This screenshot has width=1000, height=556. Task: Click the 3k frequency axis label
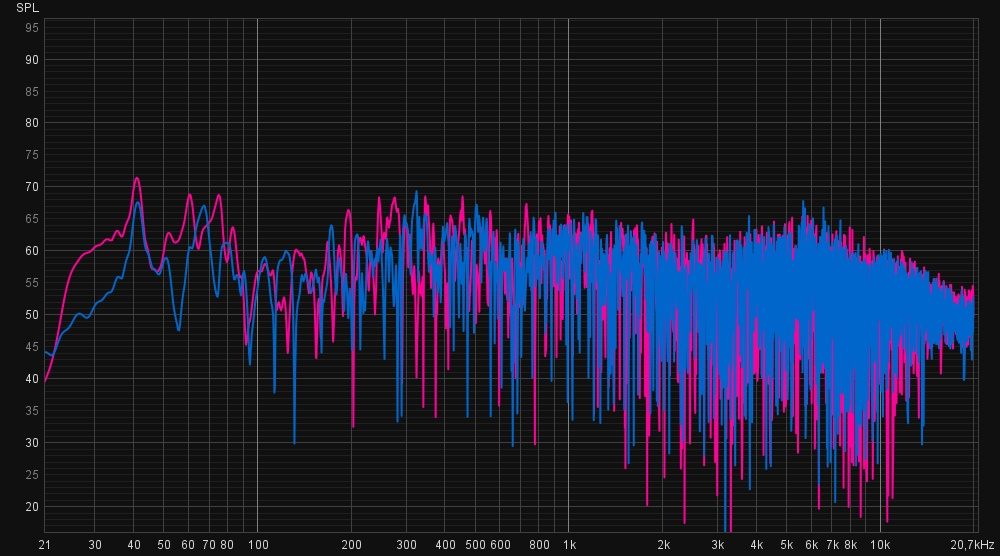(717, 545)
